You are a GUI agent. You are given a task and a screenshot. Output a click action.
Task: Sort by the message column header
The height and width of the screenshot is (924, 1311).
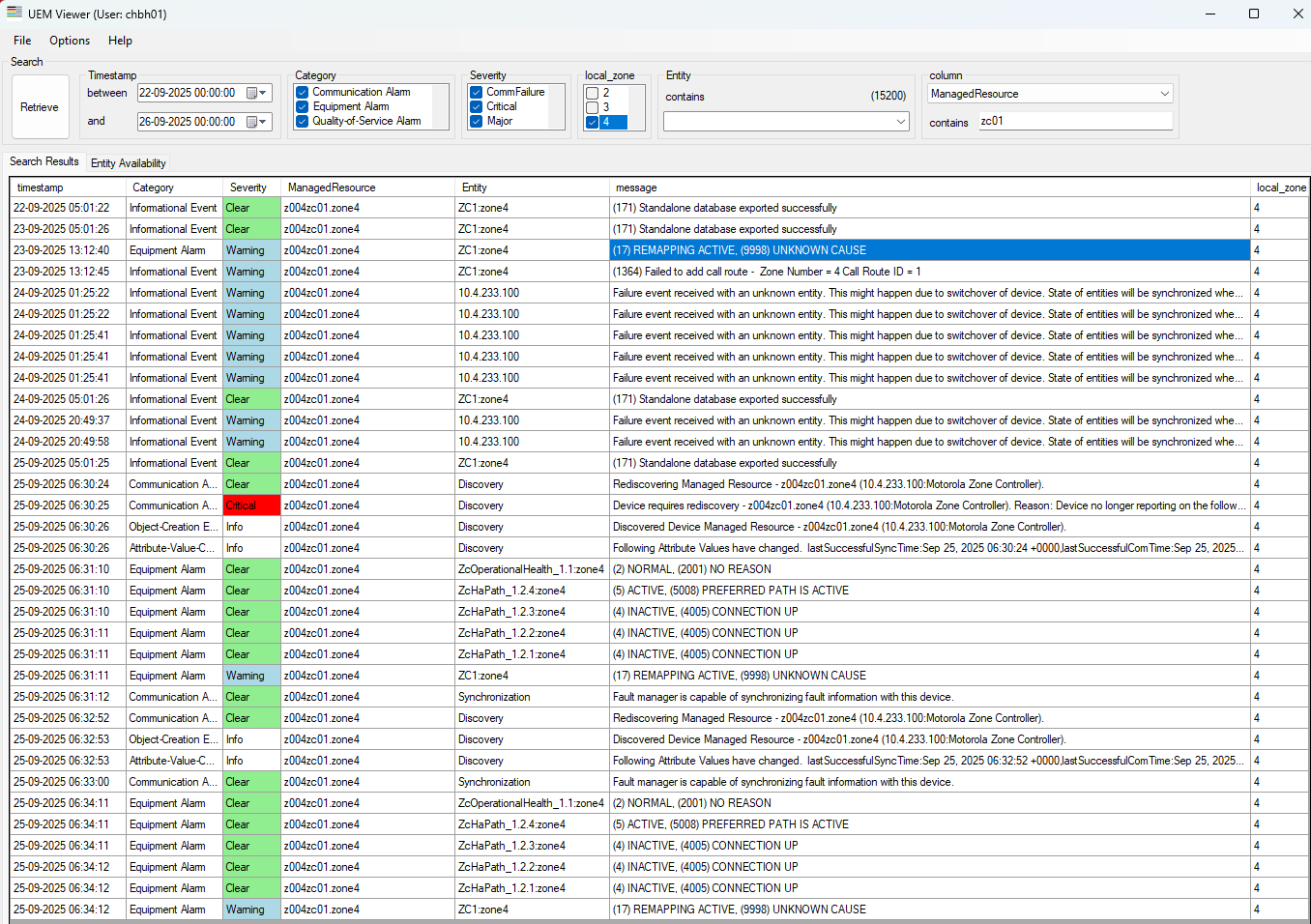click(x=930, y=188)
